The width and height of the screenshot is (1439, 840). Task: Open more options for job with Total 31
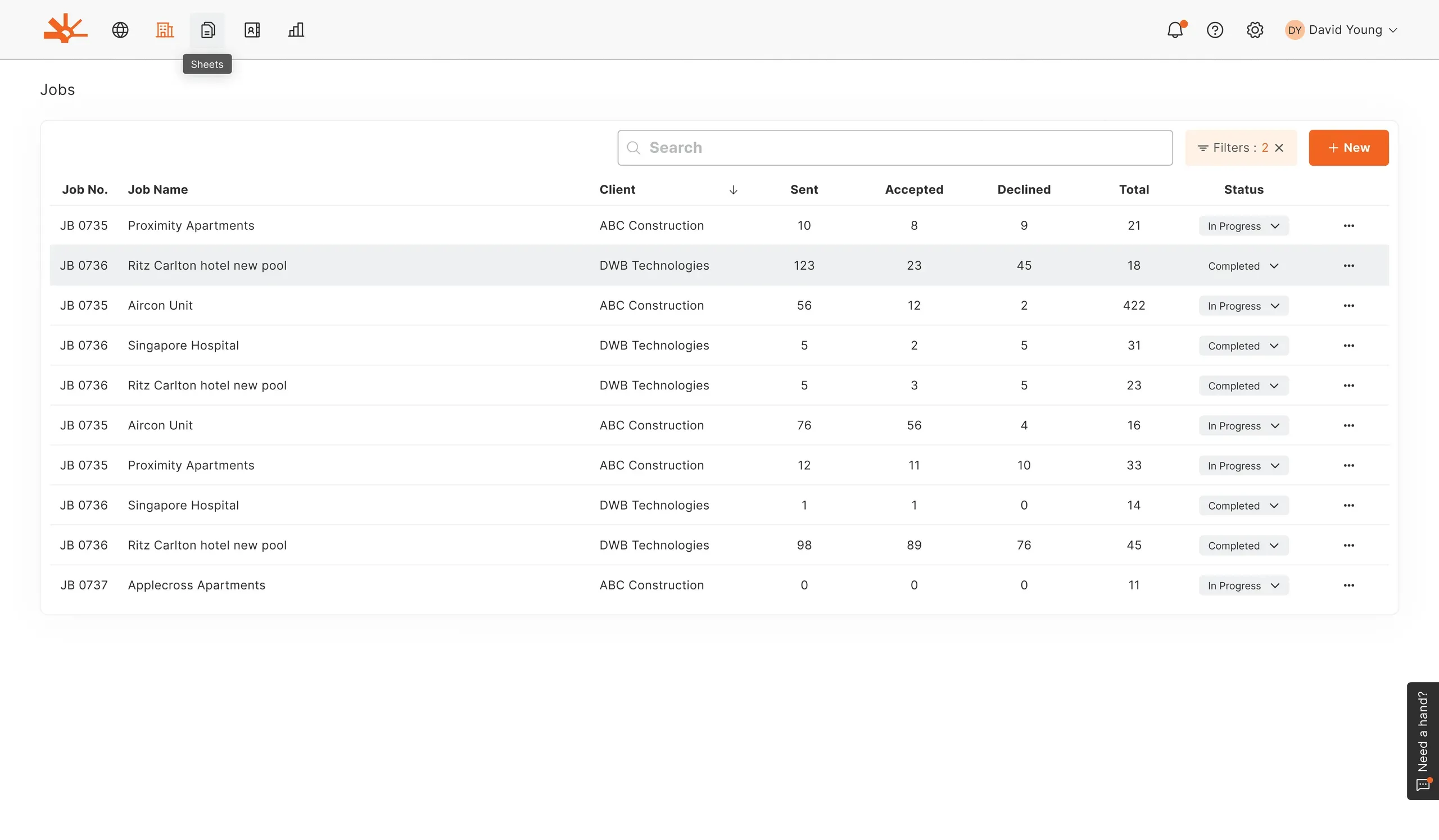click(1349, 345)
